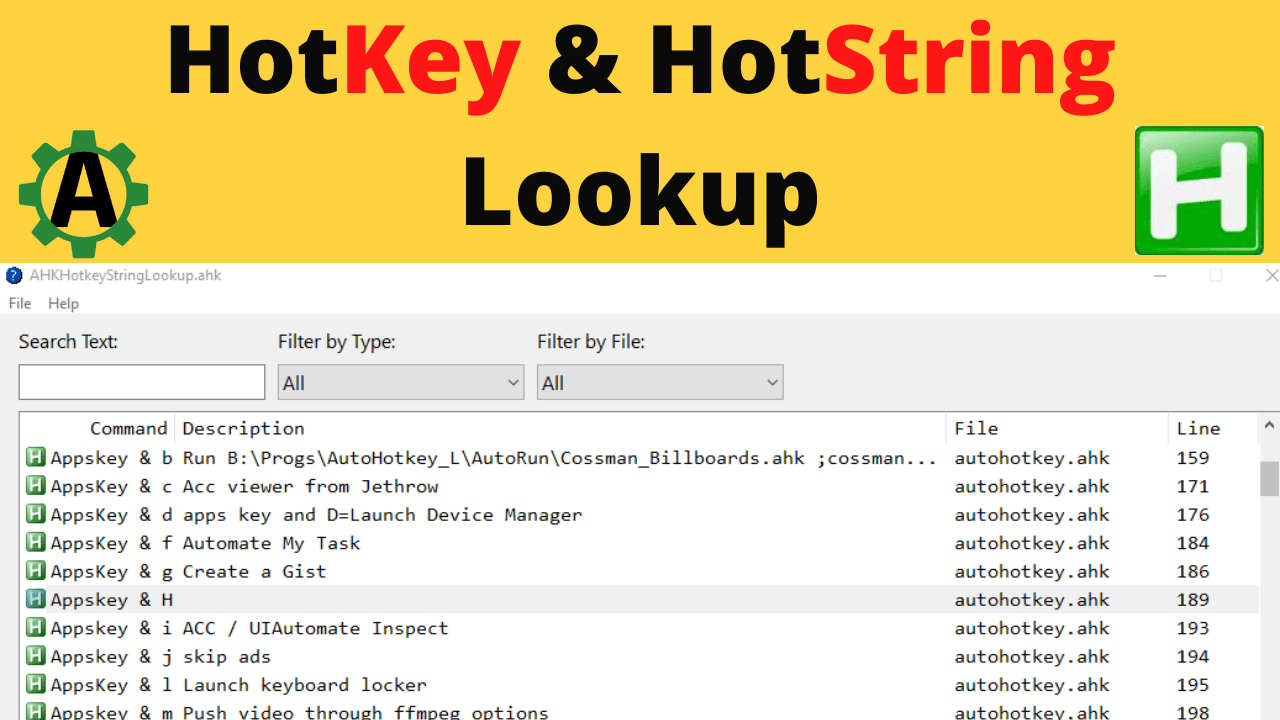The image size is (1280, 720).
Task: Click the hotkey icon beside Appskey & i
Action: click(36, 628)
